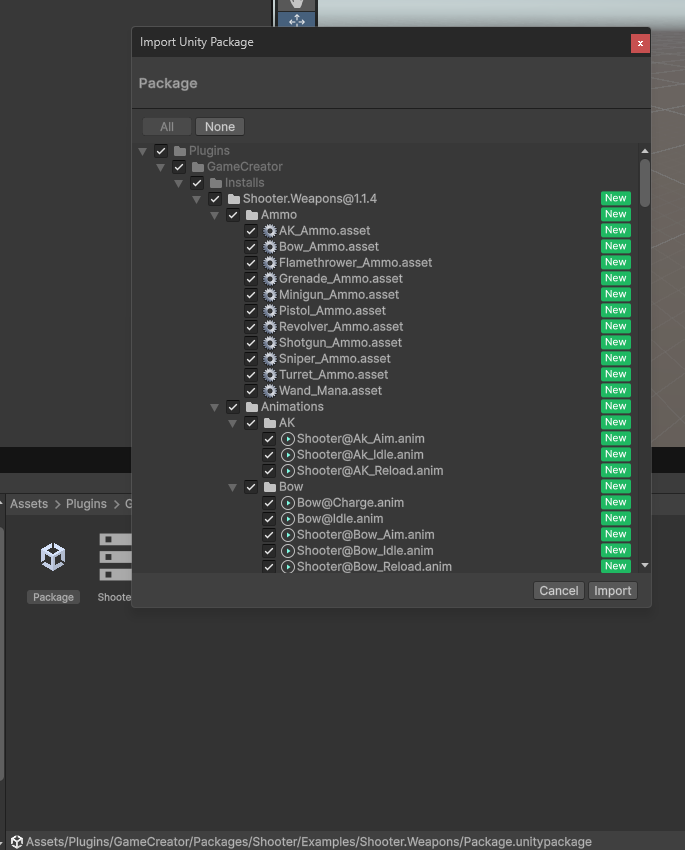Screen dimensions: 685x850
Task: Click the Ammo folder icon
Action: point(251,215)
